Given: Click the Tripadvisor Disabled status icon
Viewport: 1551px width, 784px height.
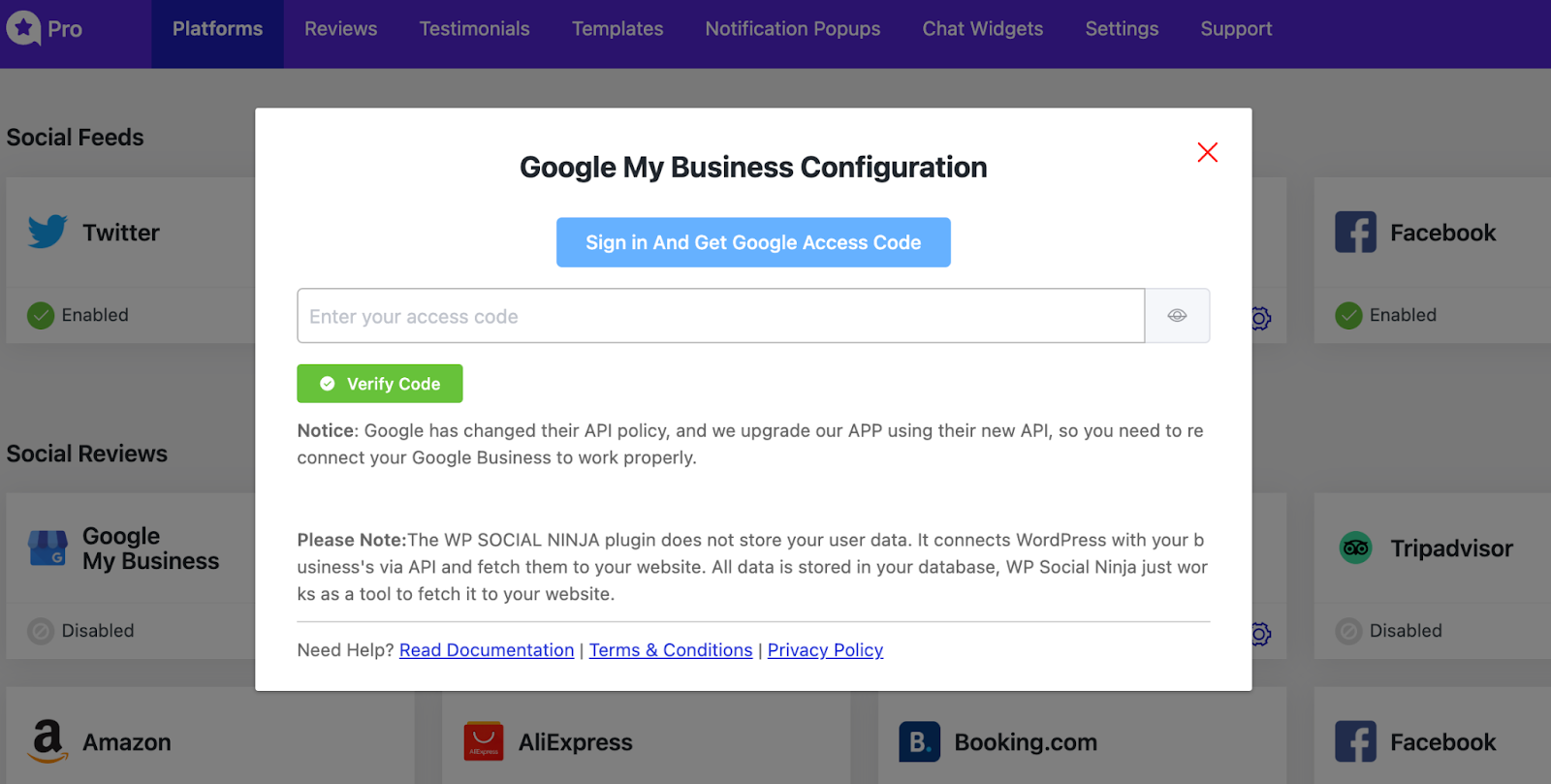Looking at the screenshot, I should (1348, 632).
